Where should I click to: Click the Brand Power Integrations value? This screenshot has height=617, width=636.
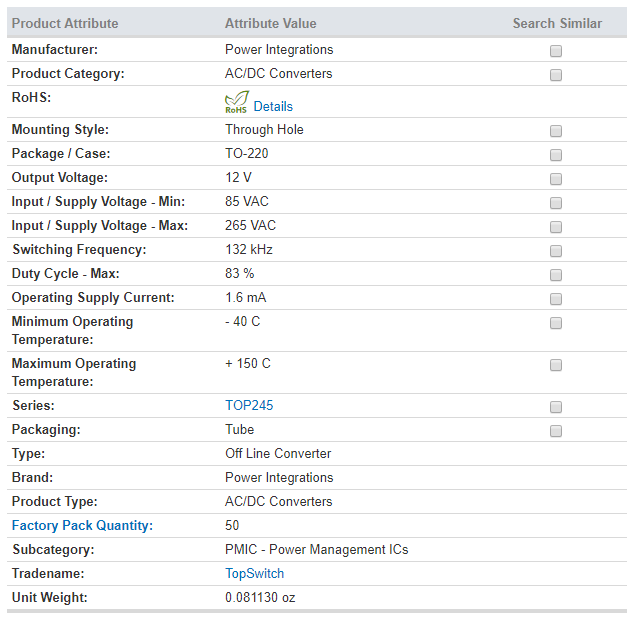click(279, 477)
